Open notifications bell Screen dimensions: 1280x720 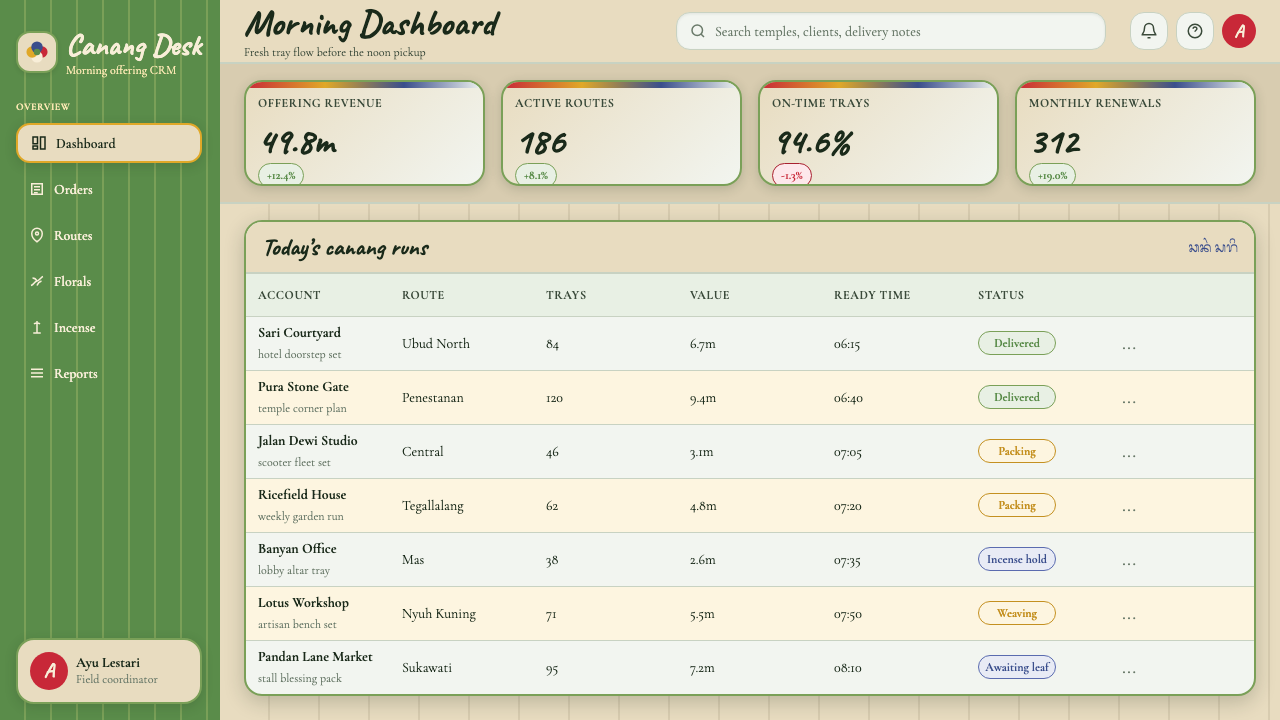[x=1149, y=31]
